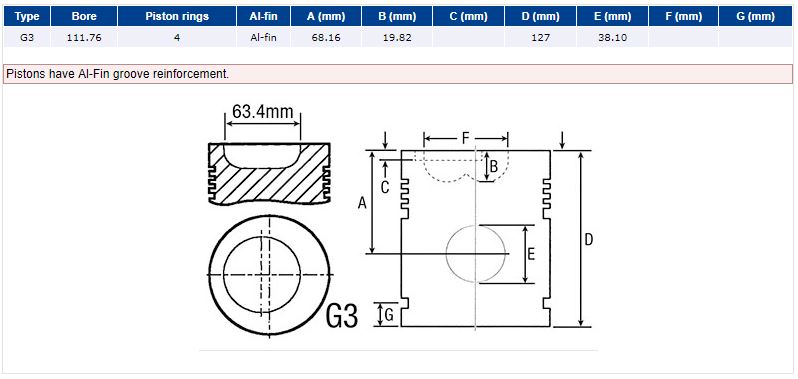Viewport: 798px width, 379px height.
Task: Select the C (mm) column header
Action: coord(468,16)
